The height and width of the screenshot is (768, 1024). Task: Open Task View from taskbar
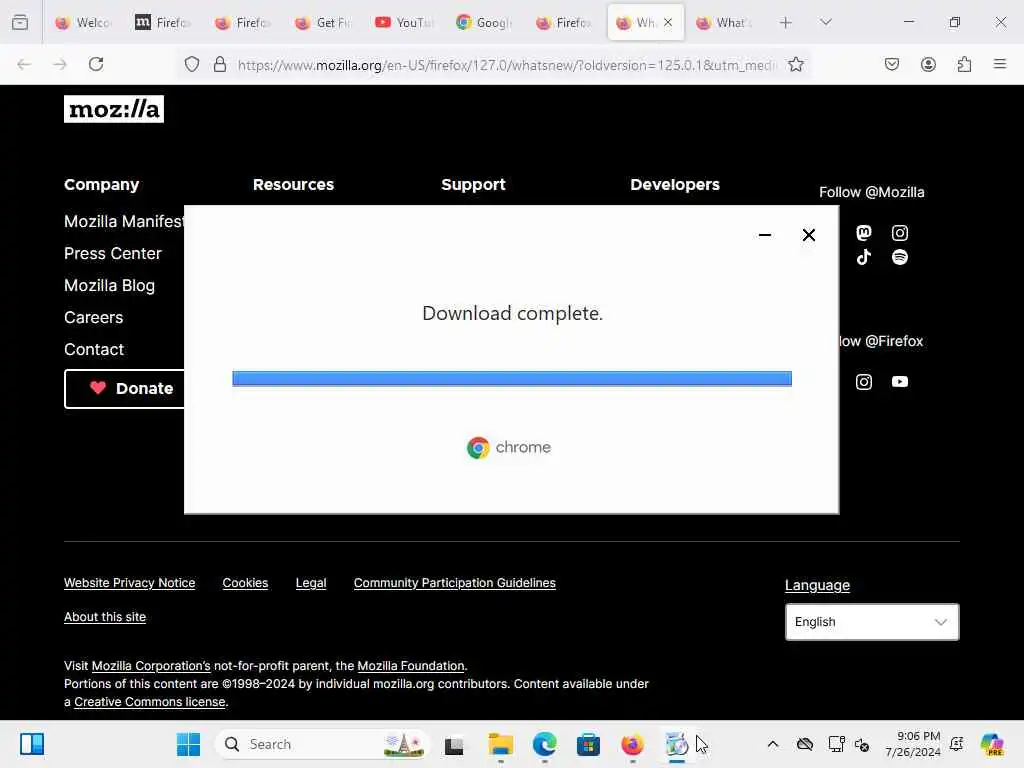[x=454, y=744]
